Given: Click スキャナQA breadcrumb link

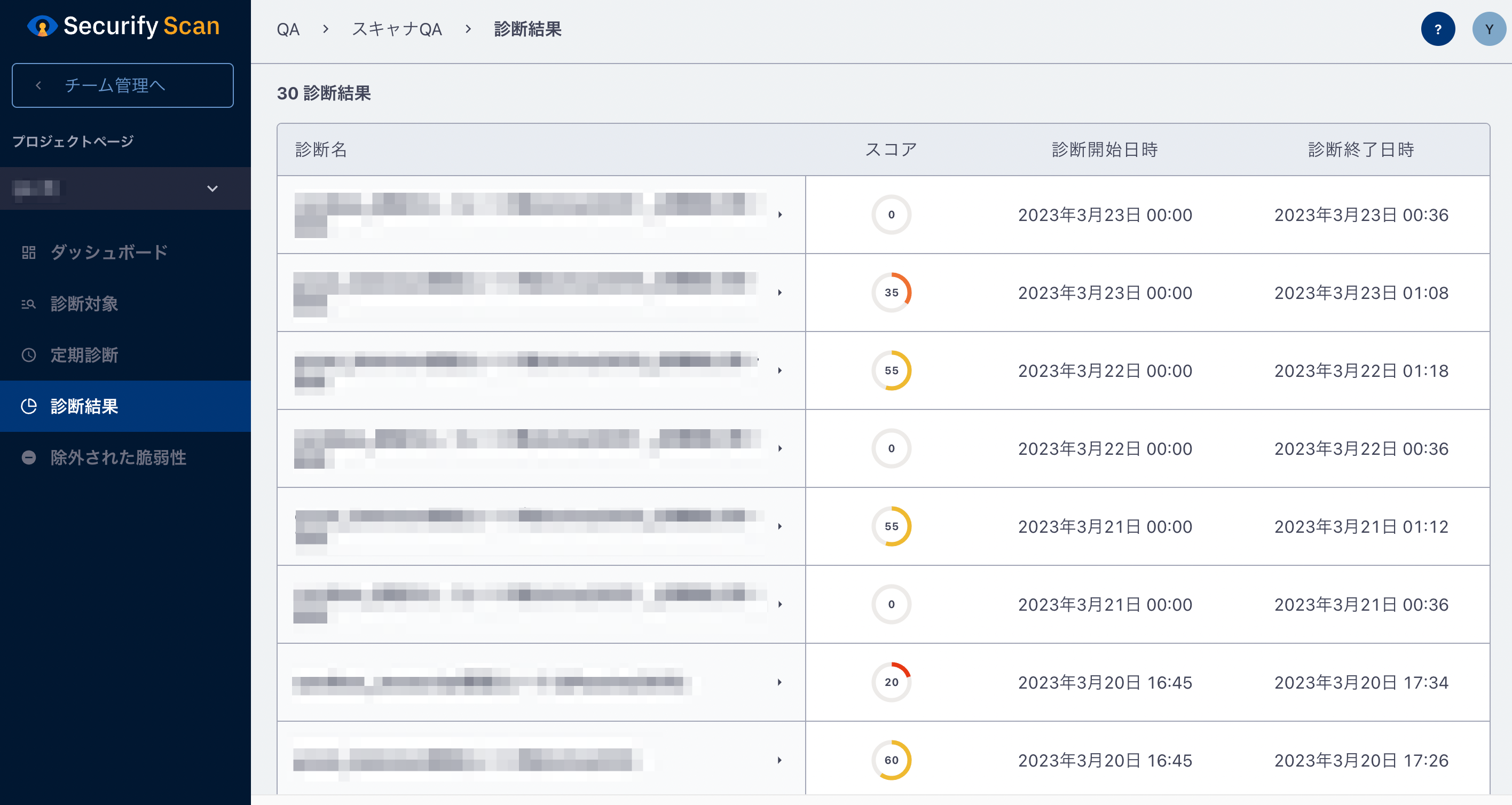Looking at the screenshot, I should point(397,29).
